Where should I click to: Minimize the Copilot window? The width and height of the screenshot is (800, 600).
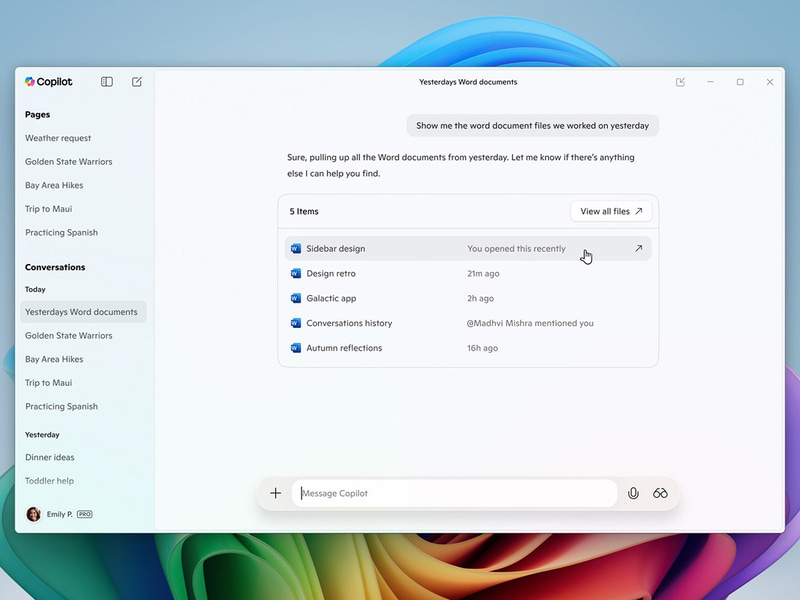click(x=710, y=82)
